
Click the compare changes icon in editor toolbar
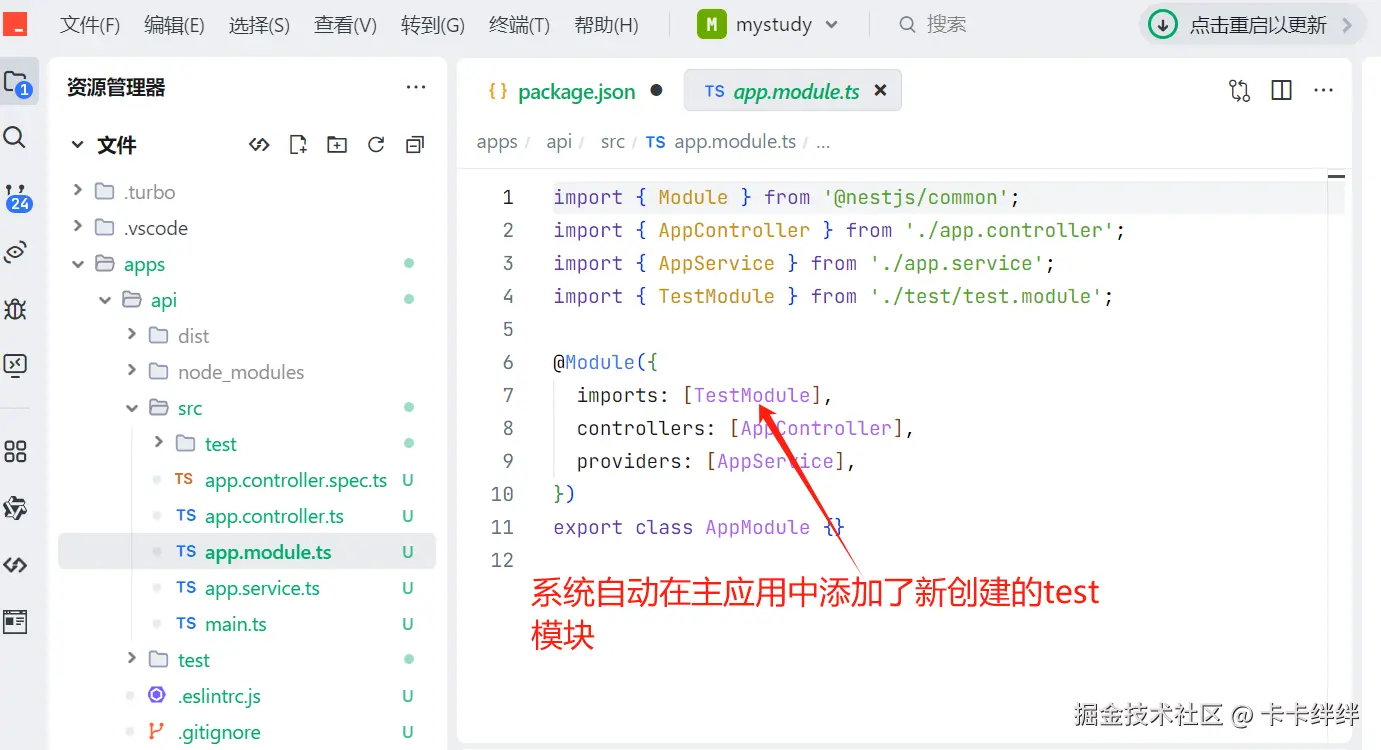[x=1239, y=91]
